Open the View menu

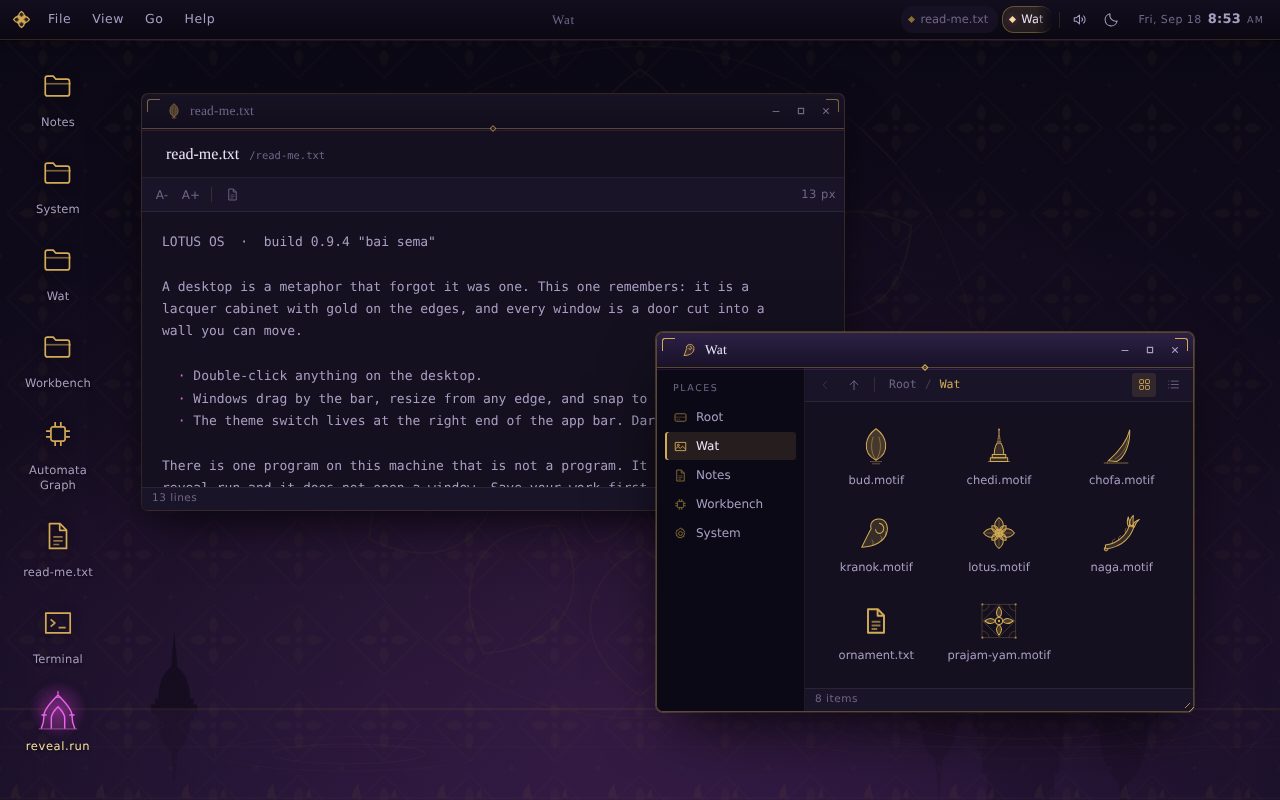coord(107,19)
